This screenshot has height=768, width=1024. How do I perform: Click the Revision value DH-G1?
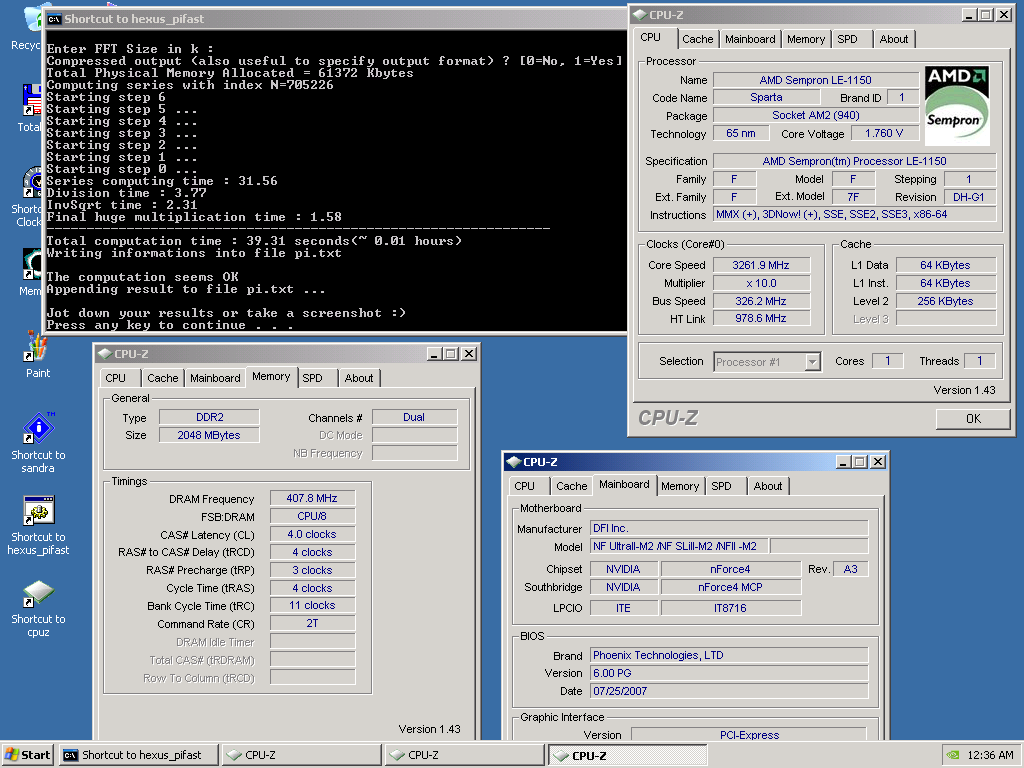[x=969, y=197]
